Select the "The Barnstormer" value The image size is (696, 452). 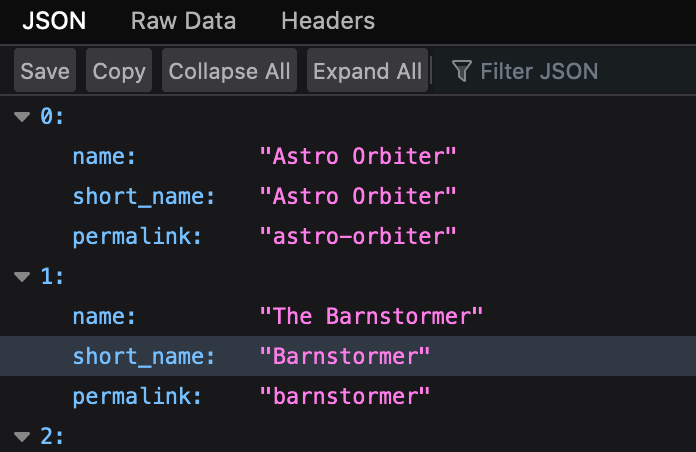pos(371,316)
